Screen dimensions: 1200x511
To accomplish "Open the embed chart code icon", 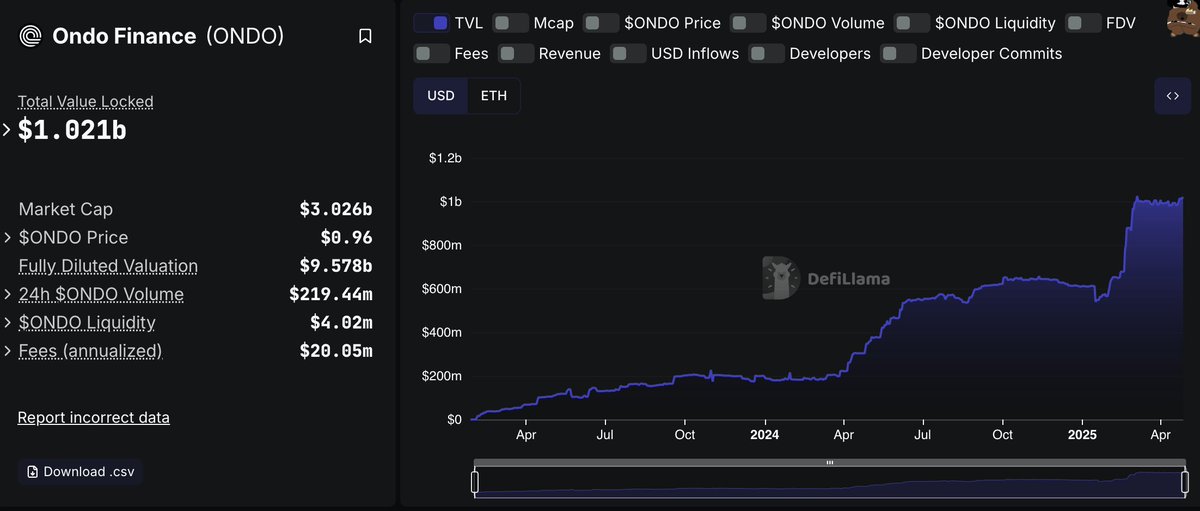I will click(1172, 96).
